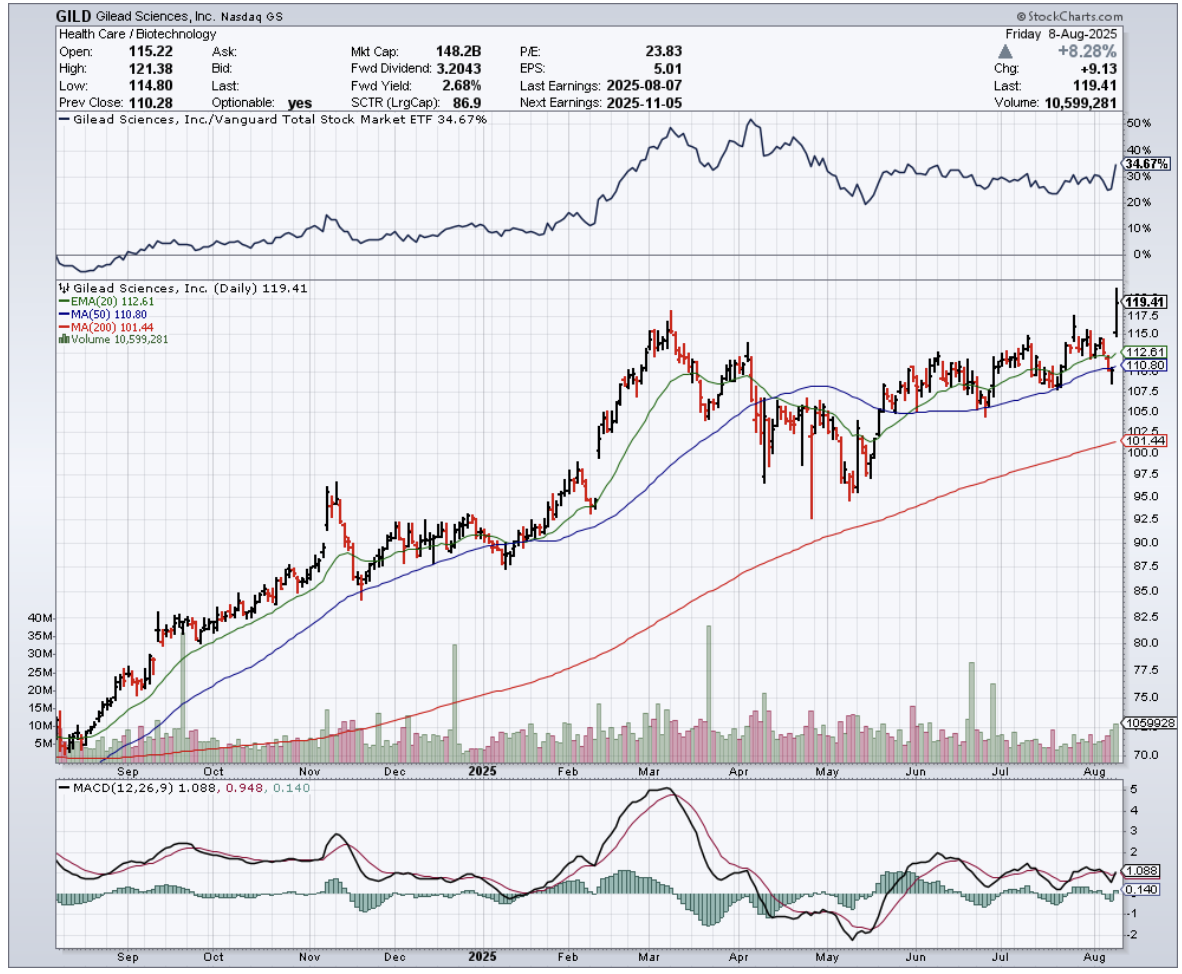Viewport: 1182px width, 974px height.
Task: Click the StockCharts.com watermark link
Action: coord(1074,17)
